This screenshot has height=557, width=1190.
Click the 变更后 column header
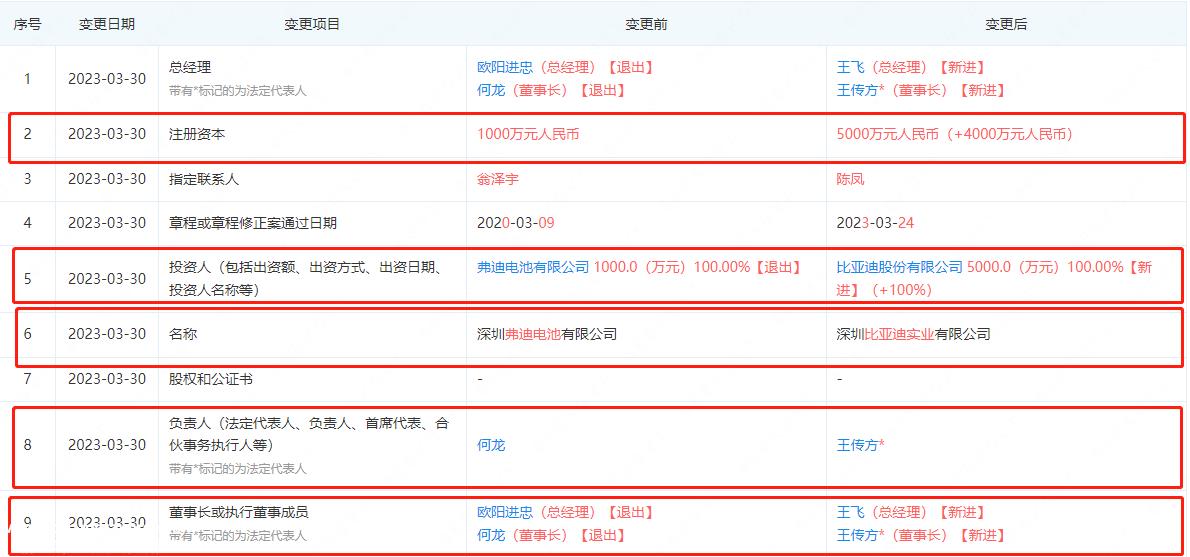(x=1006, y=24)
